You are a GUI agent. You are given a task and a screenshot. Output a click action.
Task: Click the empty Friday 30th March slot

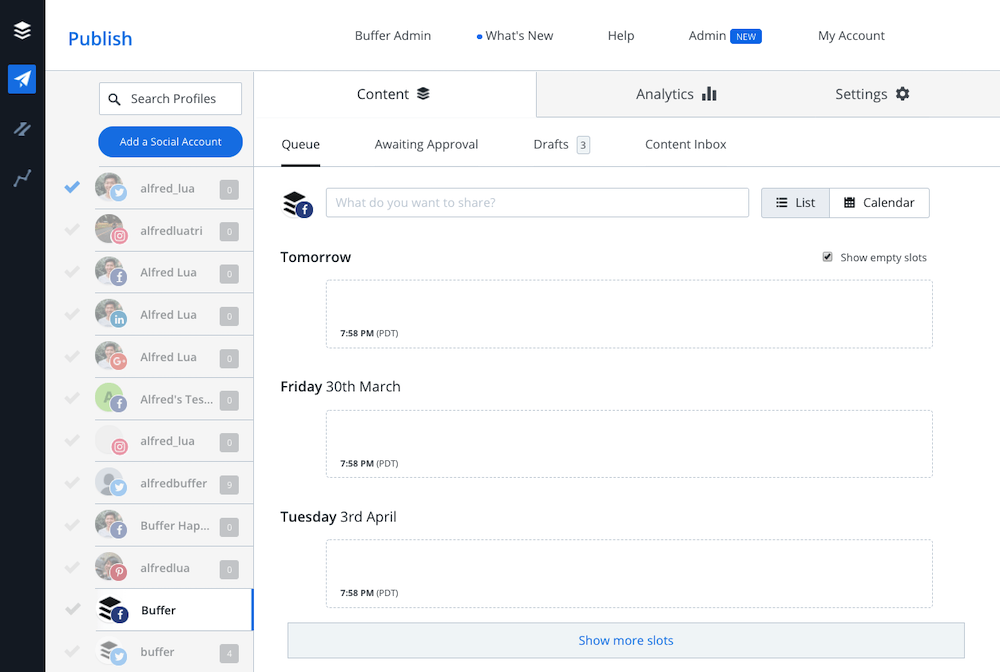point(629,444)
